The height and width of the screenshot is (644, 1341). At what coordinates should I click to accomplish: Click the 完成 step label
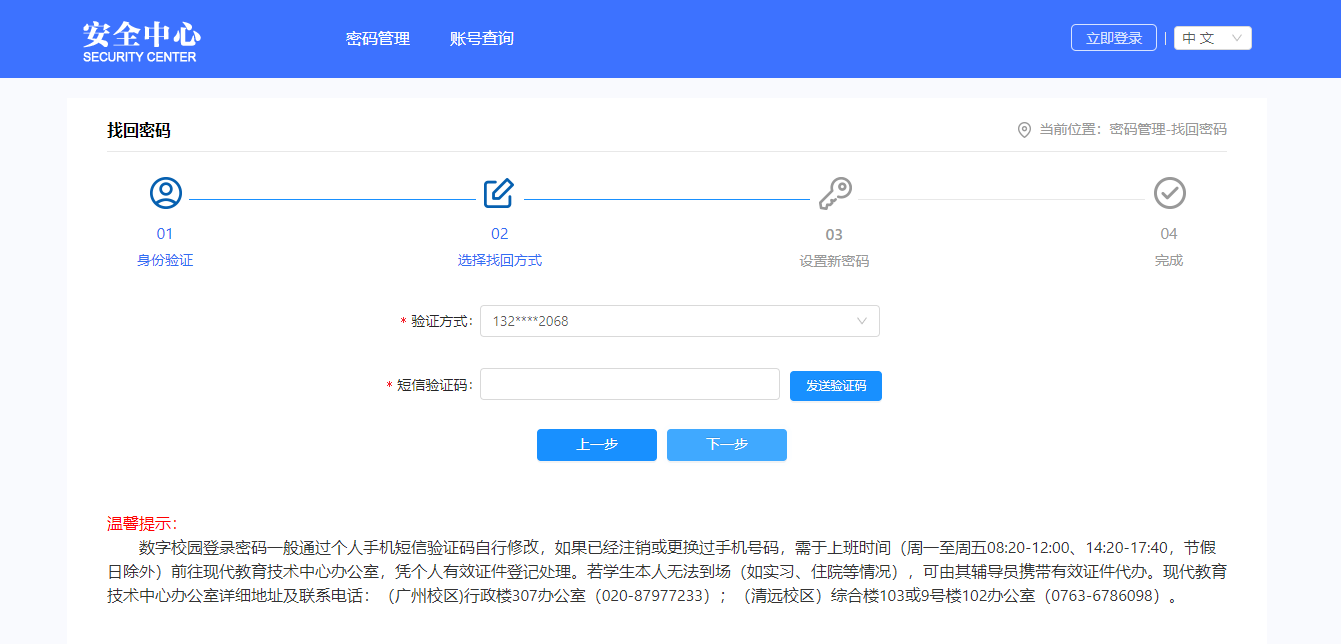1169,260
